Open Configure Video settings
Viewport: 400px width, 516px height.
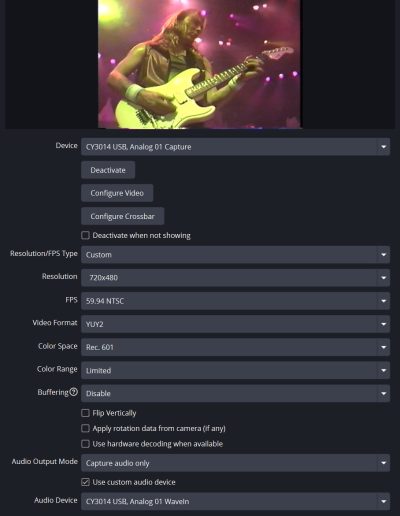pos(117,193)
